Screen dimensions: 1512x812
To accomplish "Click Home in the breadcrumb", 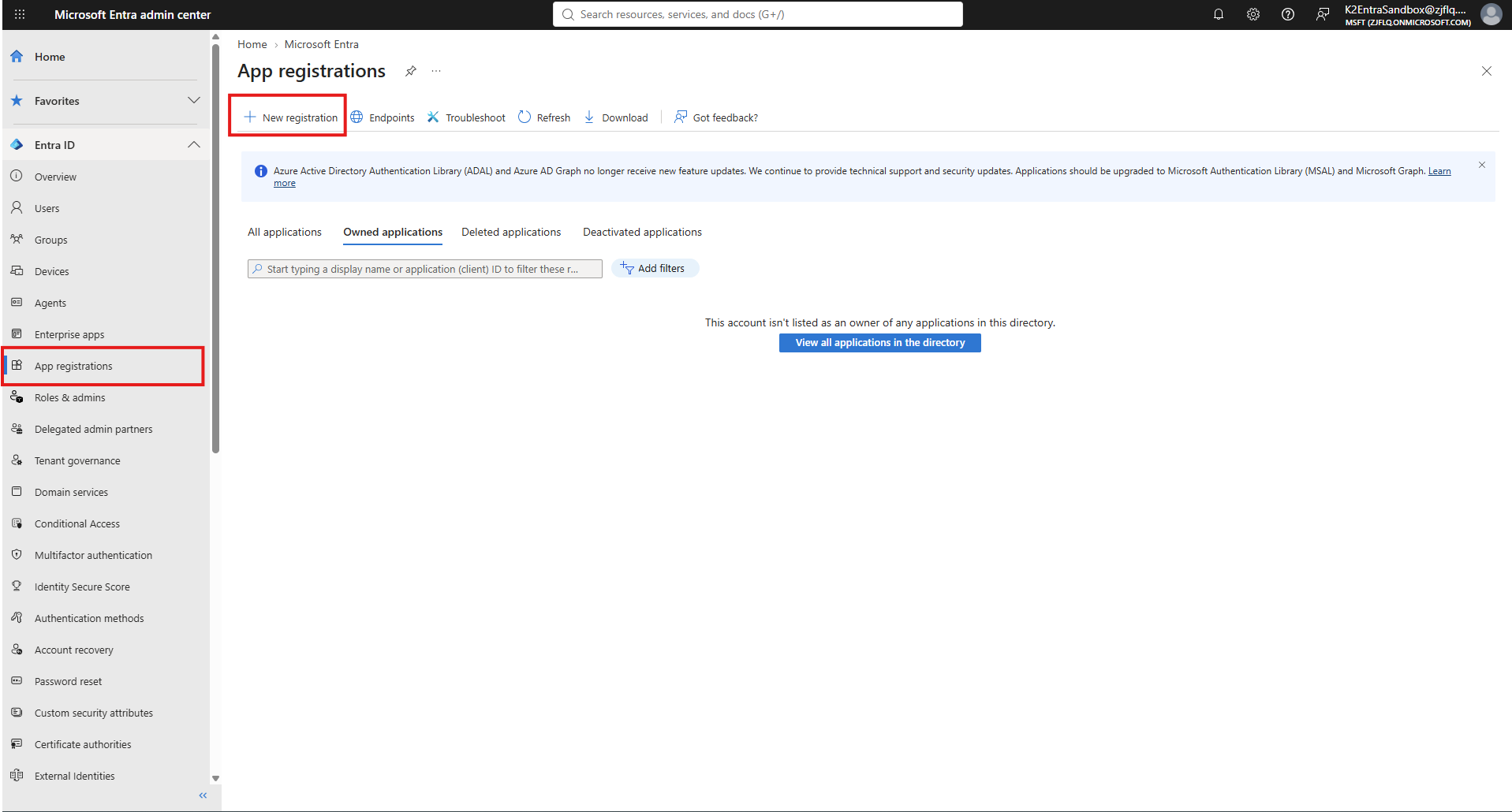I will coord(252,44).
